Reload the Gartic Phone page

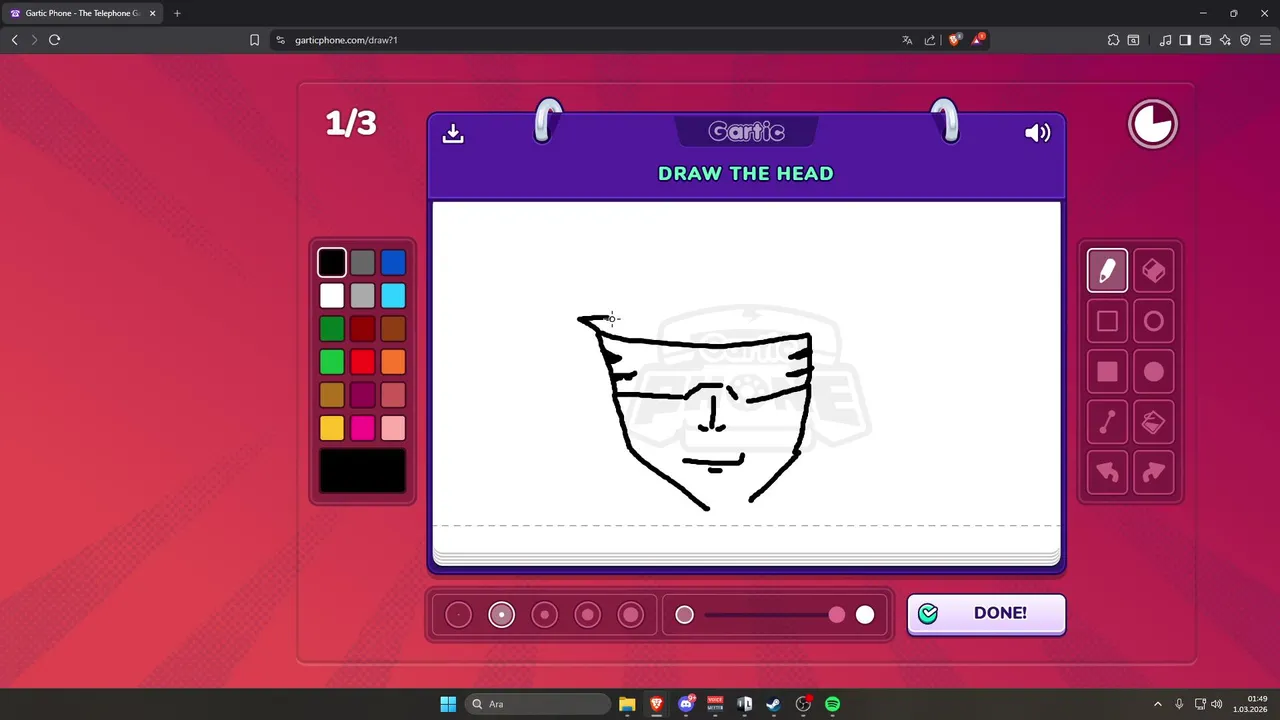(54, 40)
